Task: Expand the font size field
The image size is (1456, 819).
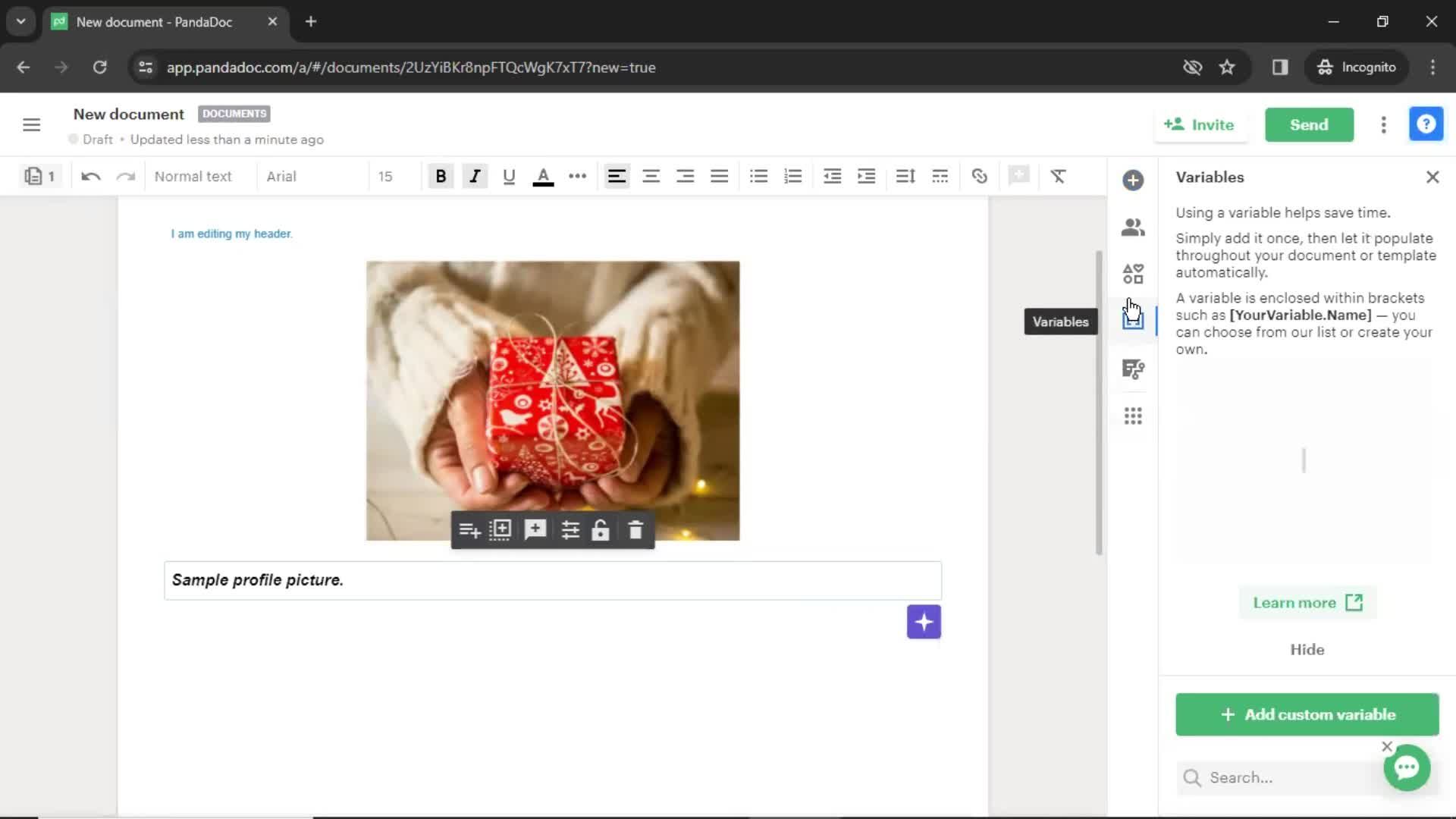Action: pos(386,176)
